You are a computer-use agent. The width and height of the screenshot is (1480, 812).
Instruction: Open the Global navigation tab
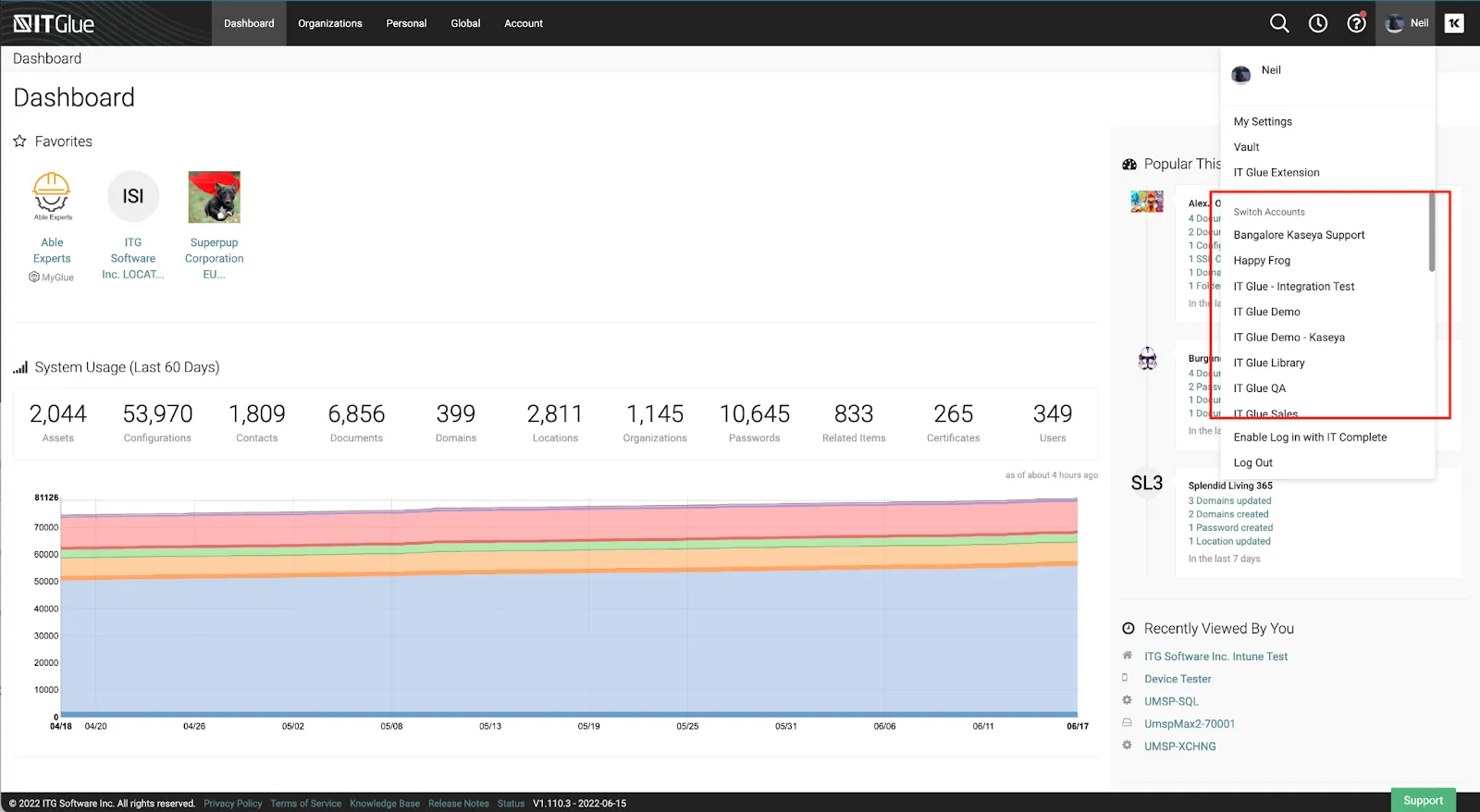pos(465,23)
